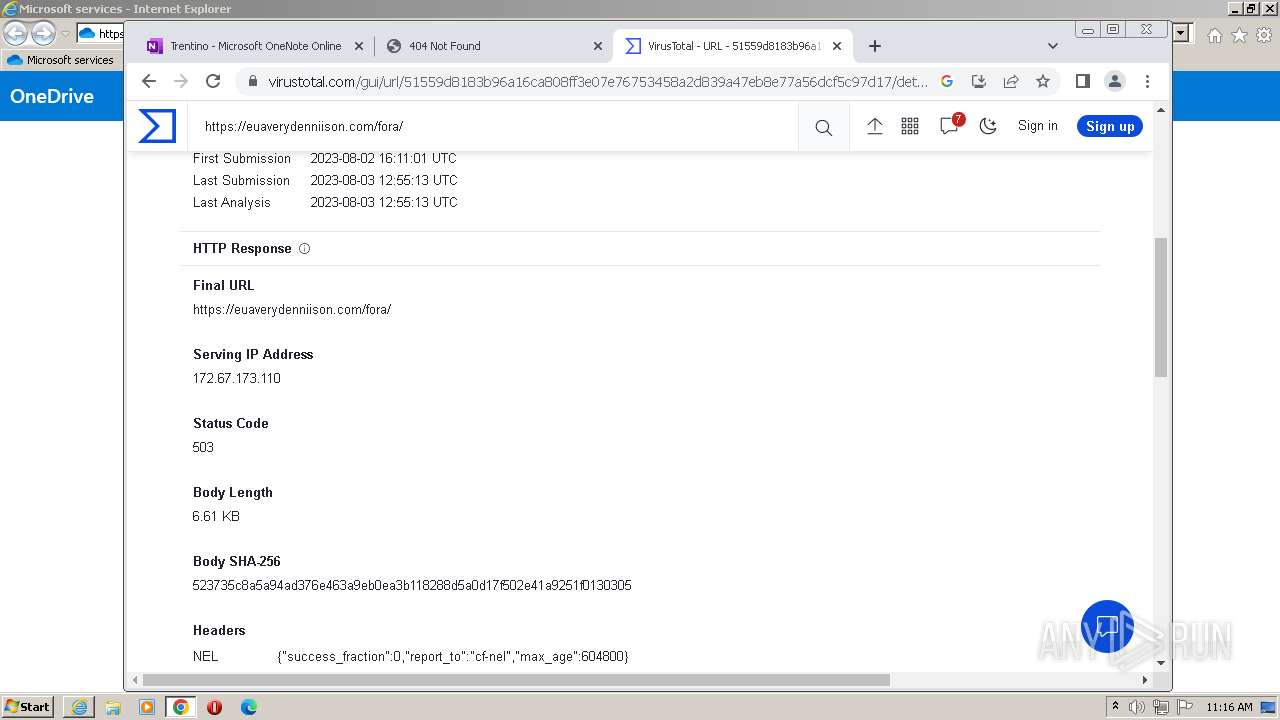Click the Sign in link
Viewport: 1280px width, 720px height.
[x=1037, y=126]
